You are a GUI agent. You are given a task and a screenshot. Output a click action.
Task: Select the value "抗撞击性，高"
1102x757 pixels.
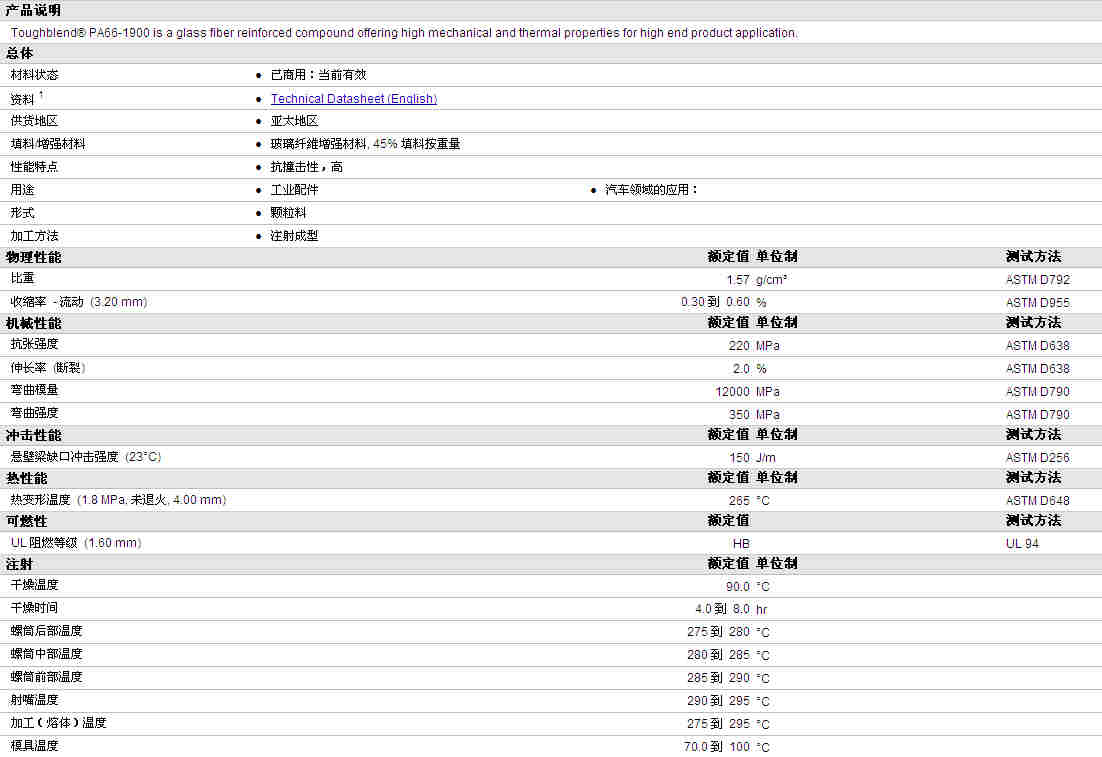tap(306, 167)
